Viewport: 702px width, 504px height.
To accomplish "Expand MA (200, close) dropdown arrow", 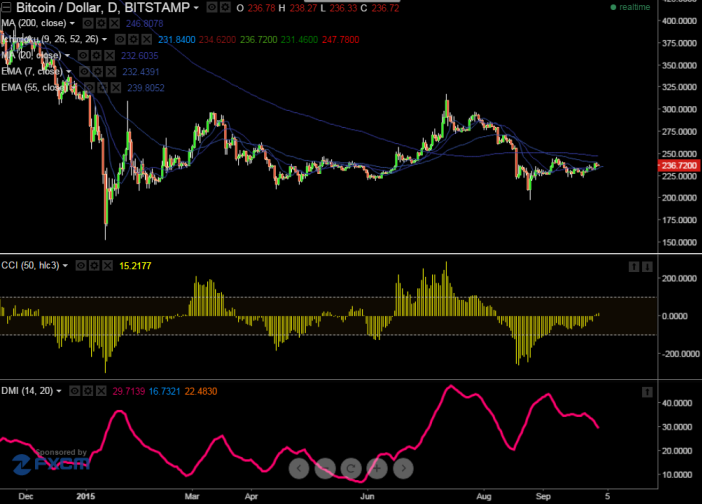I will pyautogui.click(x=72, y=23).
